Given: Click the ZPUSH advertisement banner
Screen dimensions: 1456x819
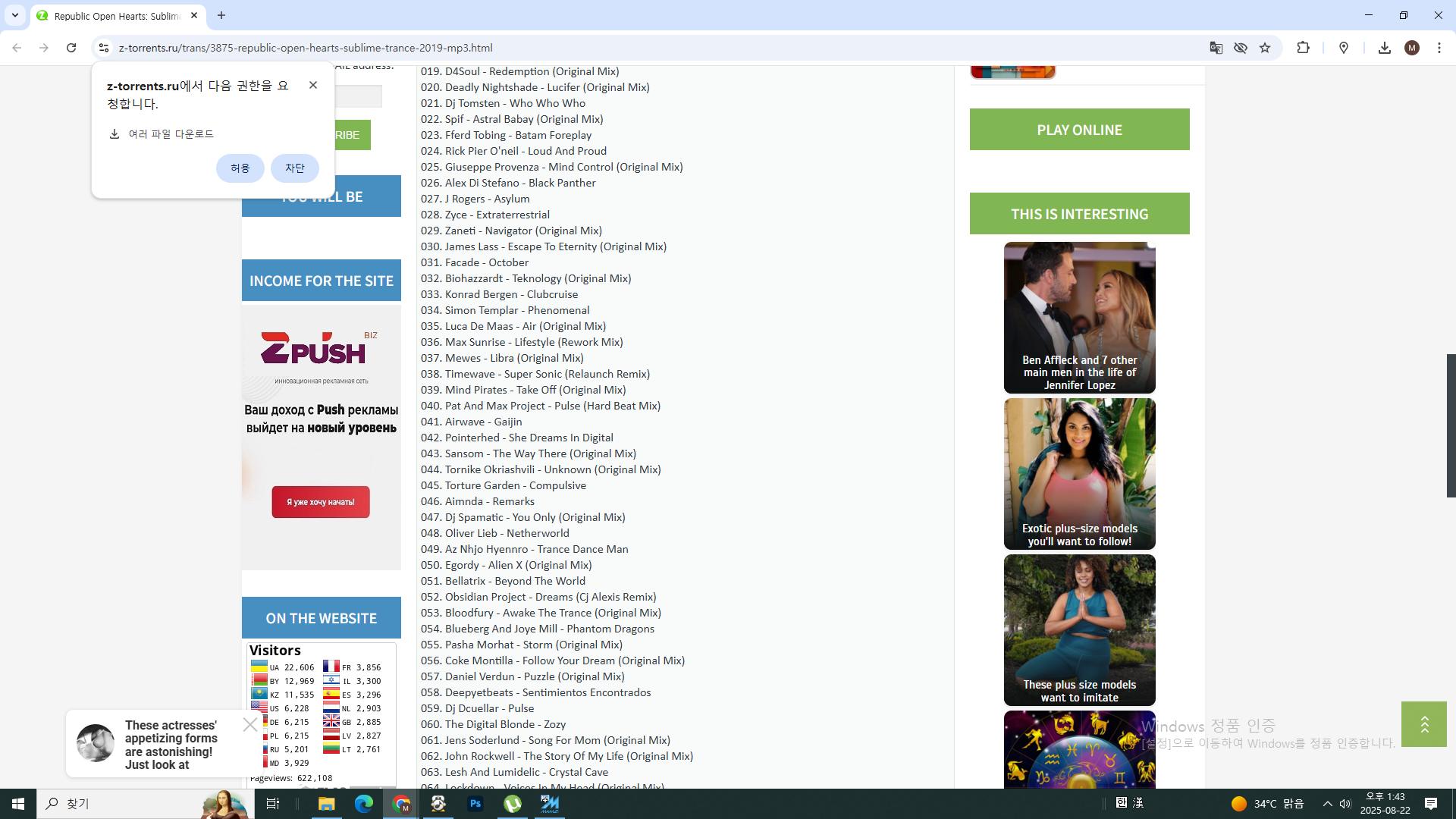Looking at the screenshot, I should (321, 438).
